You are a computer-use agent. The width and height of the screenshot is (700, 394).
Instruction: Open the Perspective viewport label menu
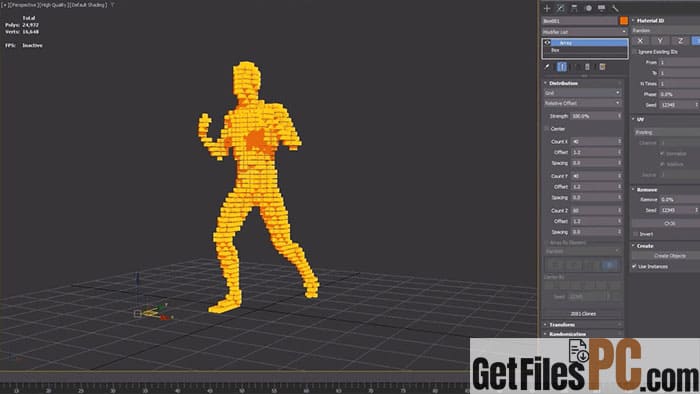(24, 5)
